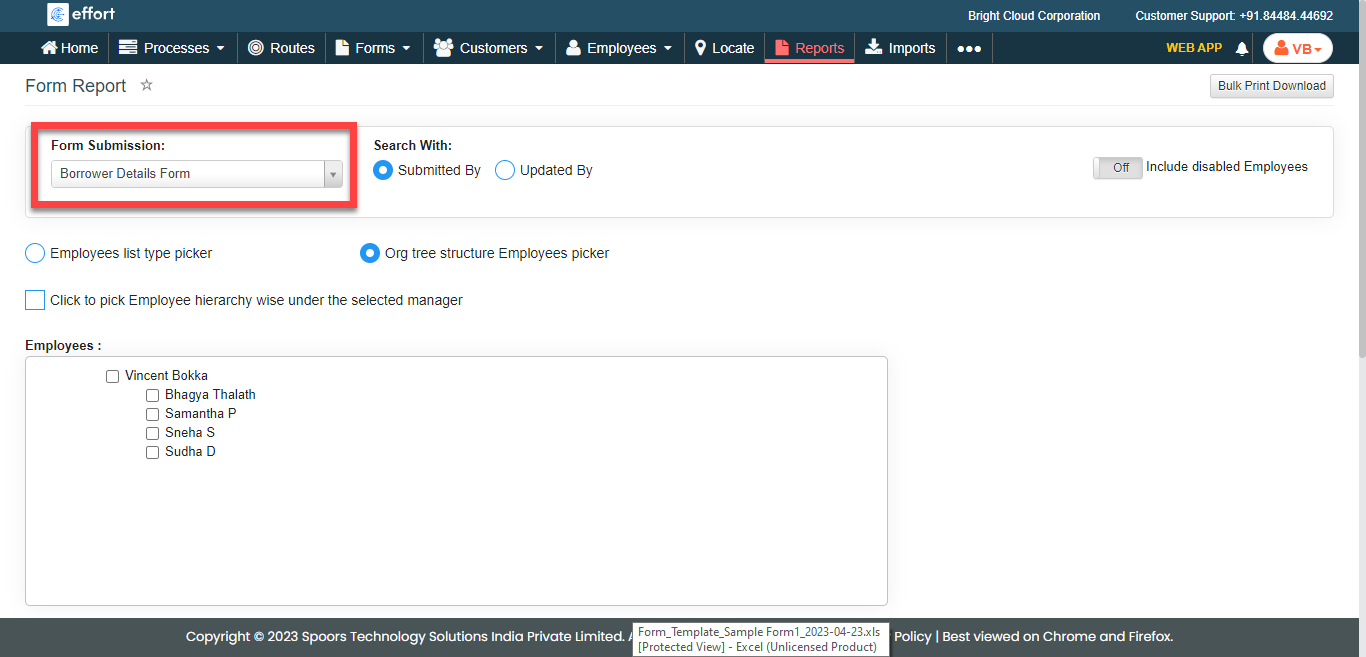1366x657 pixels.
Task: Open the Form Submission dropdown
Action: point(197,174)
